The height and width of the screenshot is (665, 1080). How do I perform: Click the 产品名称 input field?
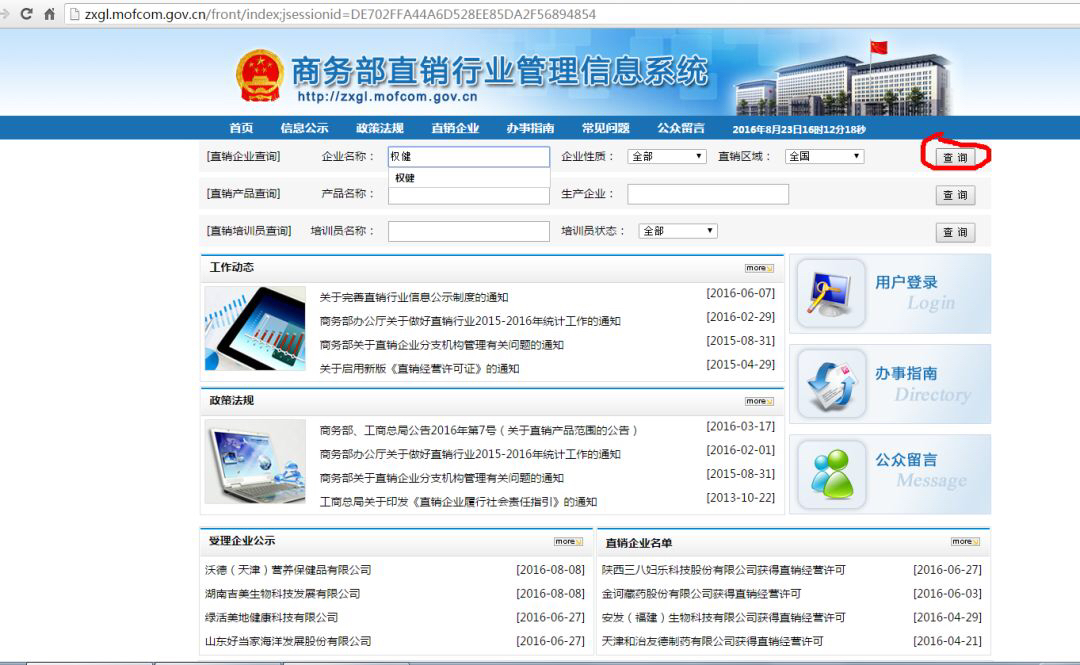click(x=469, y=194)
